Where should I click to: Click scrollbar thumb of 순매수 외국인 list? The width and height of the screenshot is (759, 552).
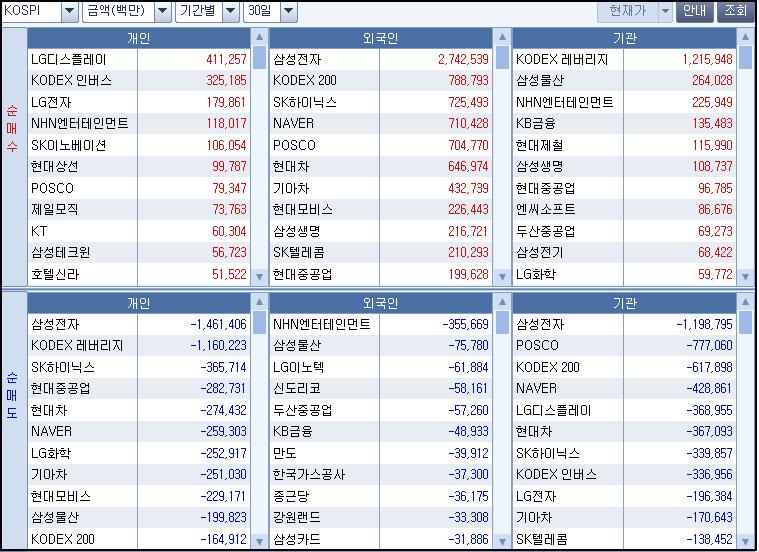pos(502,58)
